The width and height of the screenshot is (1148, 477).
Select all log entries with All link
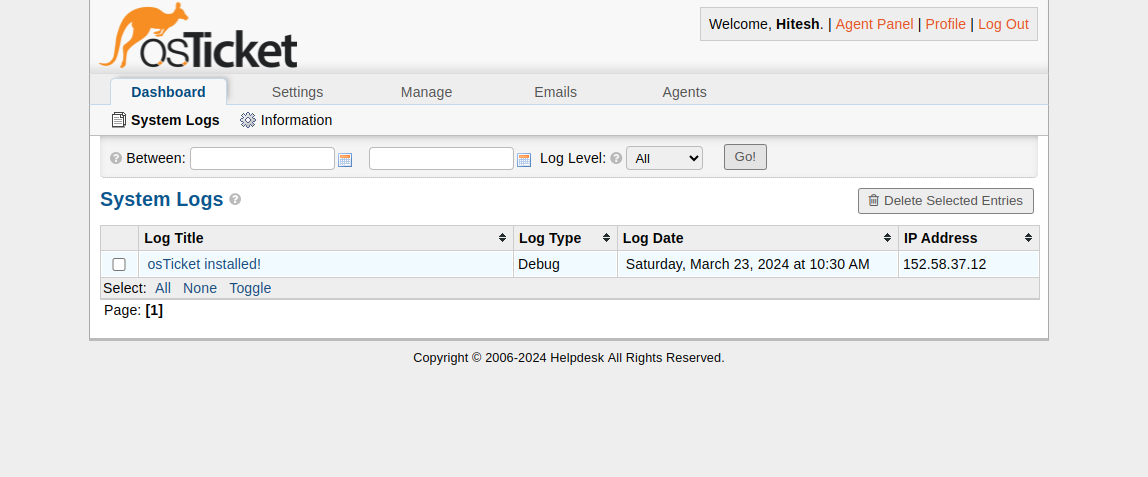pos(163,288)
